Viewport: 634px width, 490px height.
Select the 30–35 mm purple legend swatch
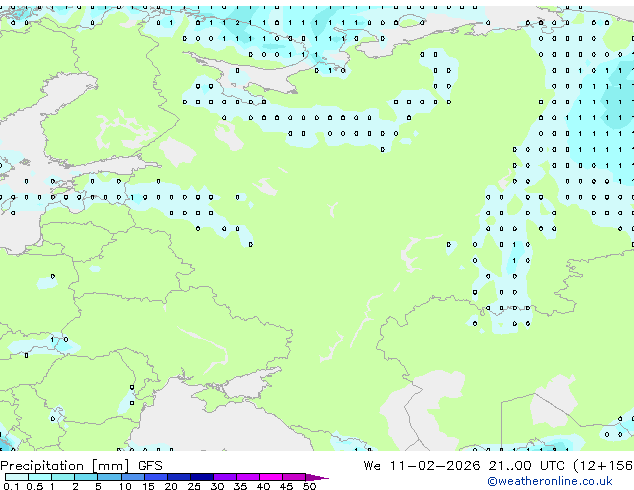click(x=224, y=477)
